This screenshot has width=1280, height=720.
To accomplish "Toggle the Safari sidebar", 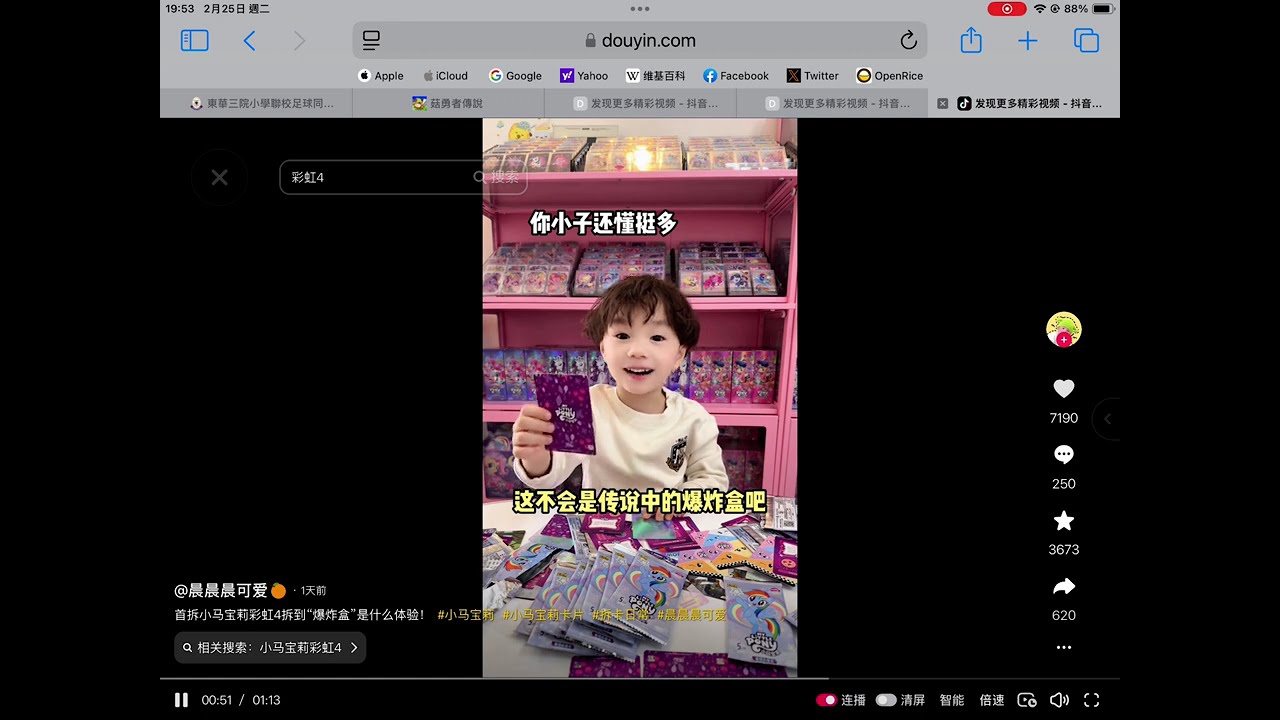I will [x=194, y=40].
